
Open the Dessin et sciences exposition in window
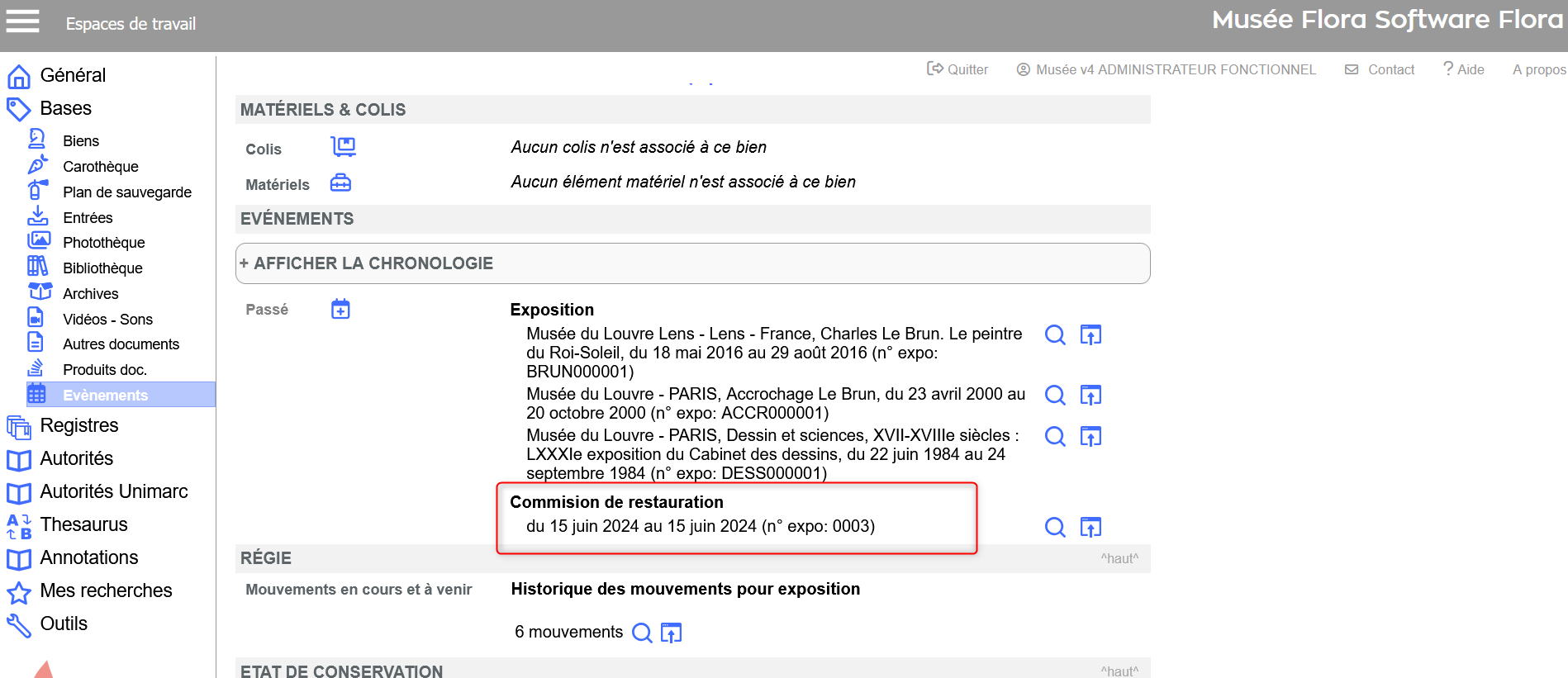click(x=1090, y=436)
